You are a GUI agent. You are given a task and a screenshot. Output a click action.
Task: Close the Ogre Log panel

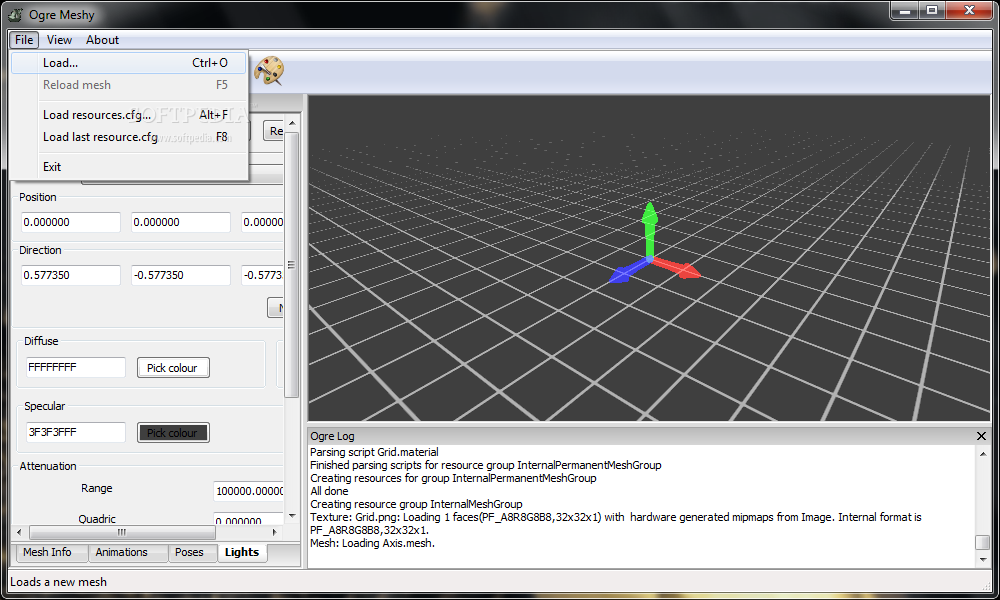pyautogui.click(x=981, y=436)
